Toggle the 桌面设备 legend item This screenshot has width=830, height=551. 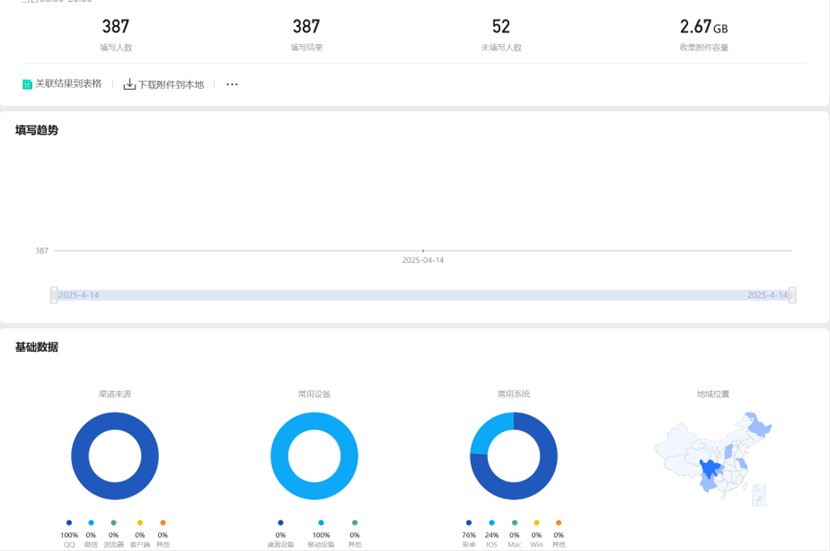pos(280,523)
